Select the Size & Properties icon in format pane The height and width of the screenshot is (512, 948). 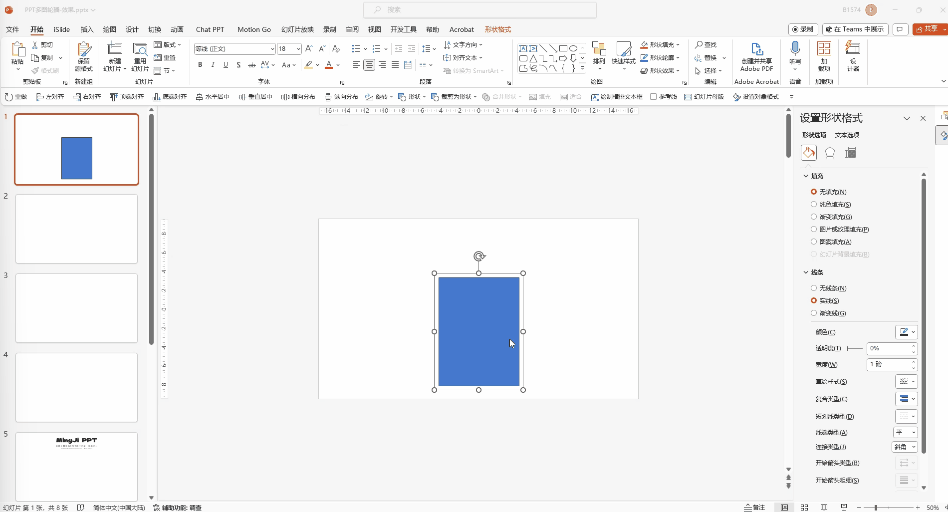851,153
